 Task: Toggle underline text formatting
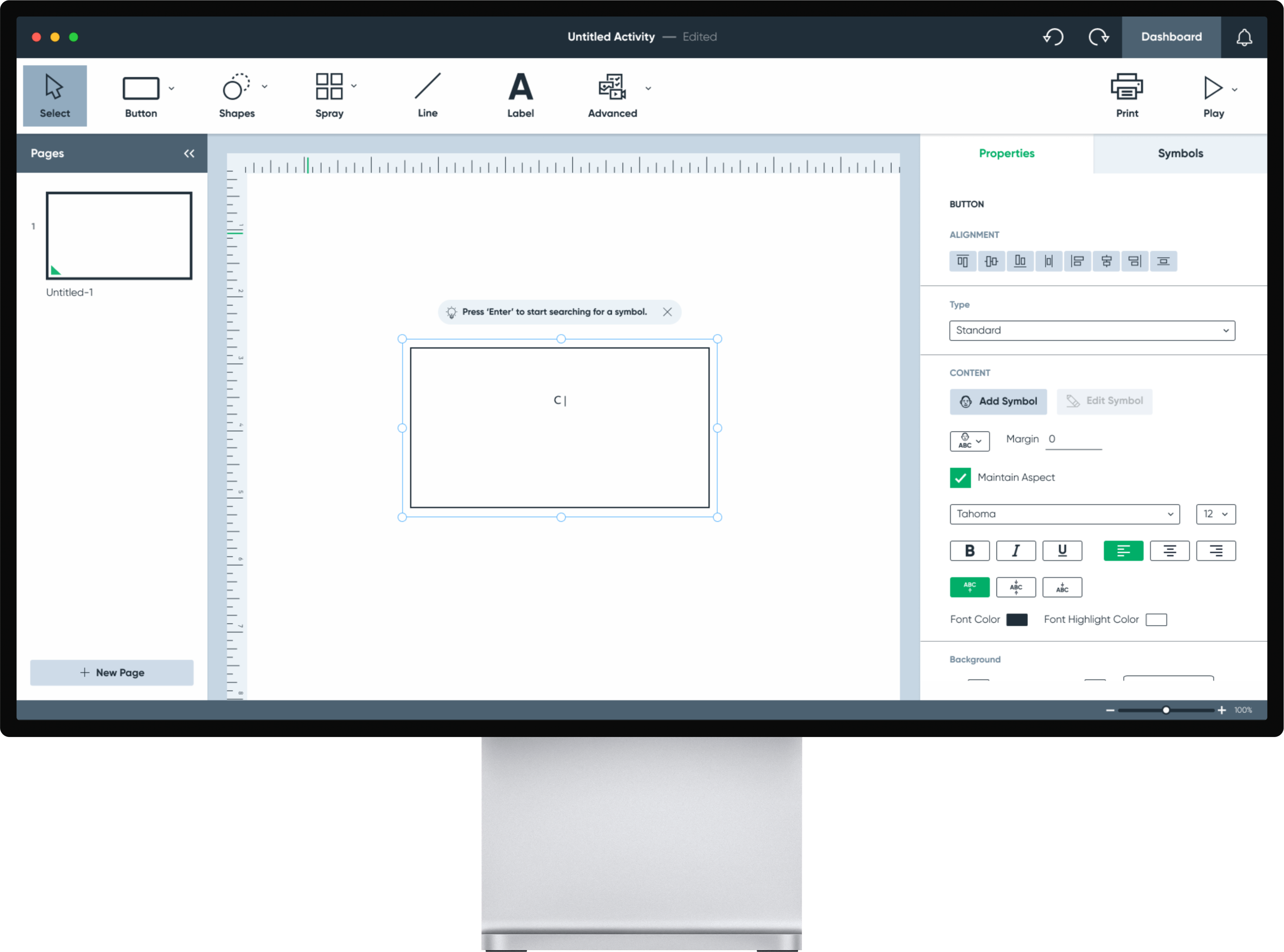pyautogui.click(x=1062, y=551)
